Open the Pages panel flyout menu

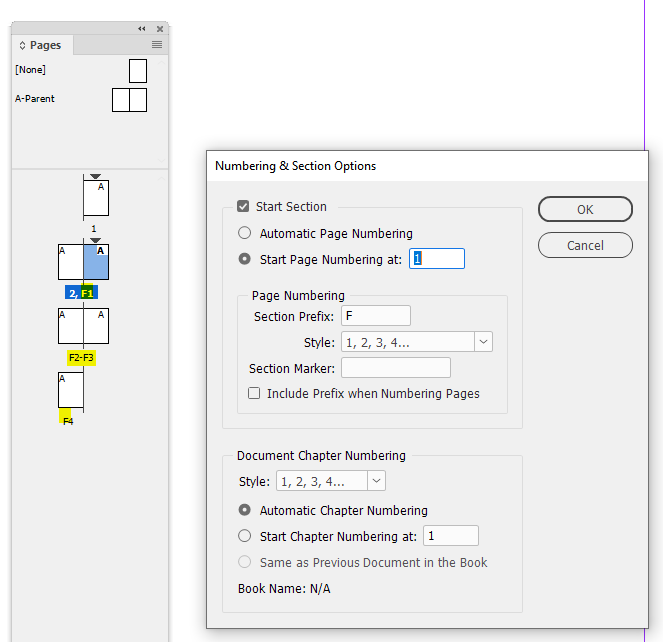coord(157,45)
